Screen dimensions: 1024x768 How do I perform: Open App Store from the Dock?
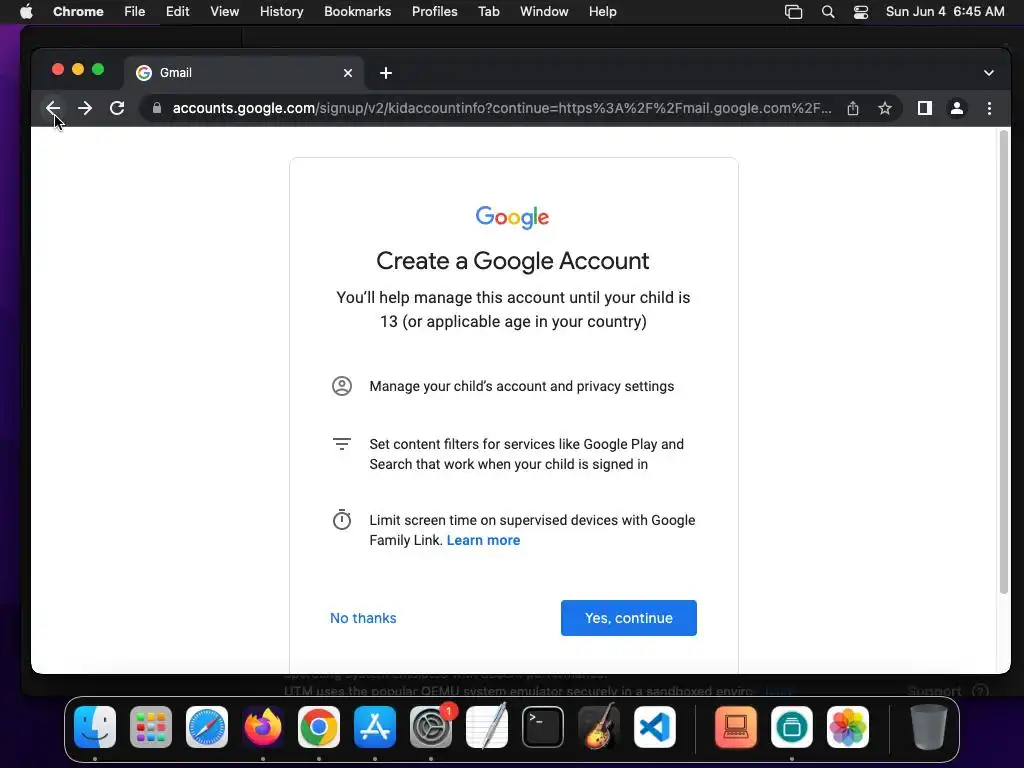click(x=375, y=727)
